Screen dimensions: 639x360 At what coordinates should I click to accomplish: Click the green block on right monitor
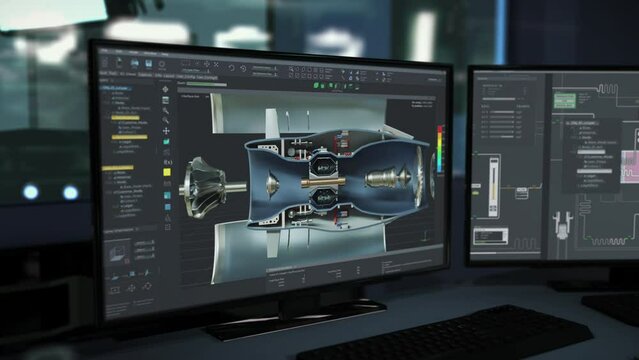pos(564,100)
